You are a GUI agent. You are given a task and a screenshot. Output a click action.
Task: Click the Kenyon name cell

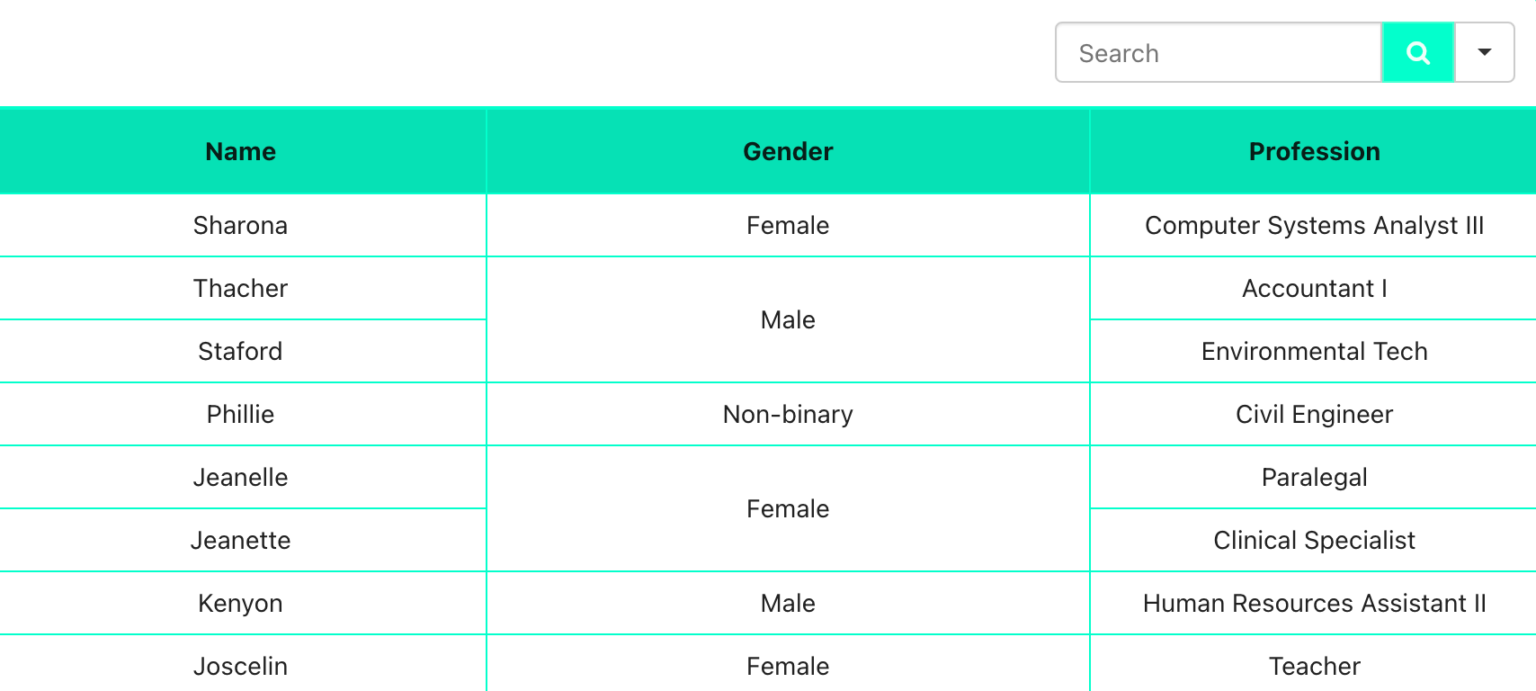241,603
